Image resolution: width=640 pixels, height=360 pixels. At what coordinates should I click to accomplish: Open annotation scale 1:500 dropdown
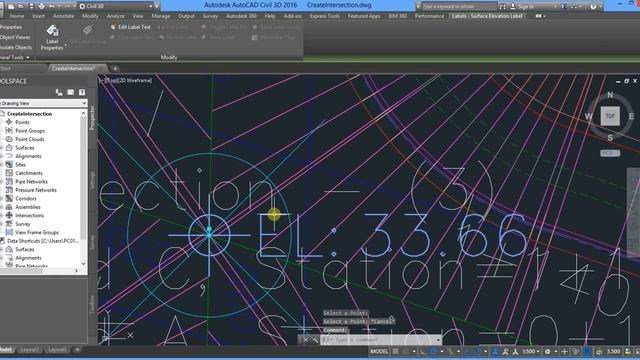click(x=531, y=351)
